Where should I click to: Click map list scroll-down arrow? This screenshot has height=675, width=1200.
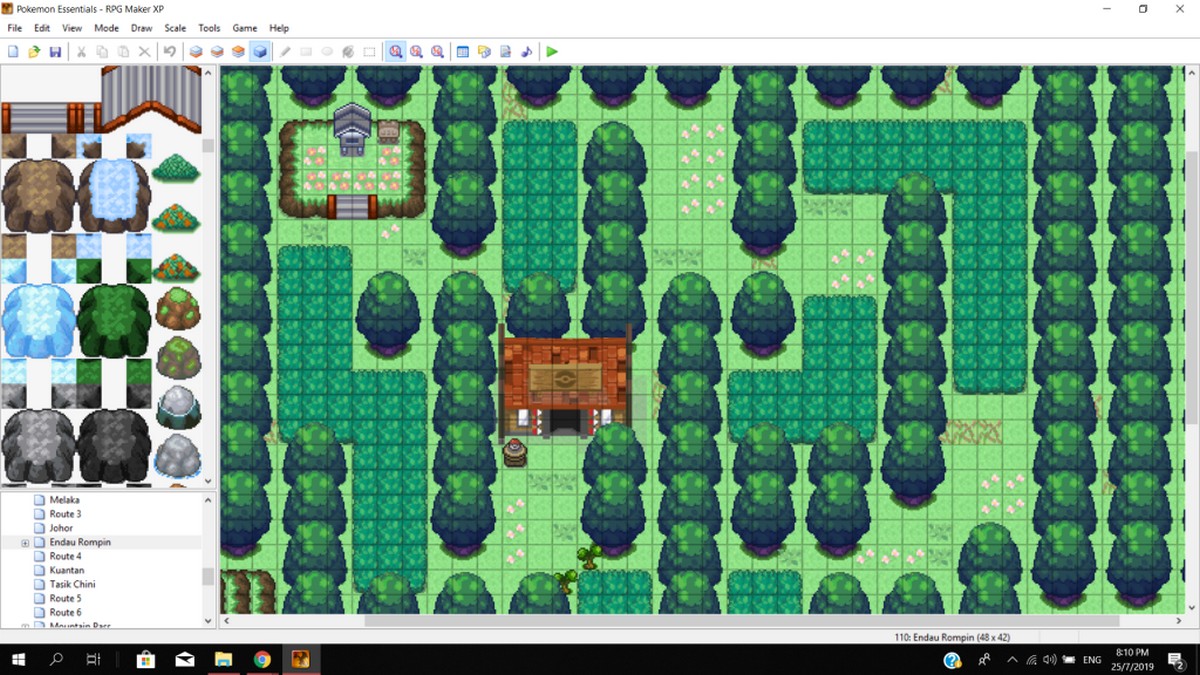(x=208, y=620)
